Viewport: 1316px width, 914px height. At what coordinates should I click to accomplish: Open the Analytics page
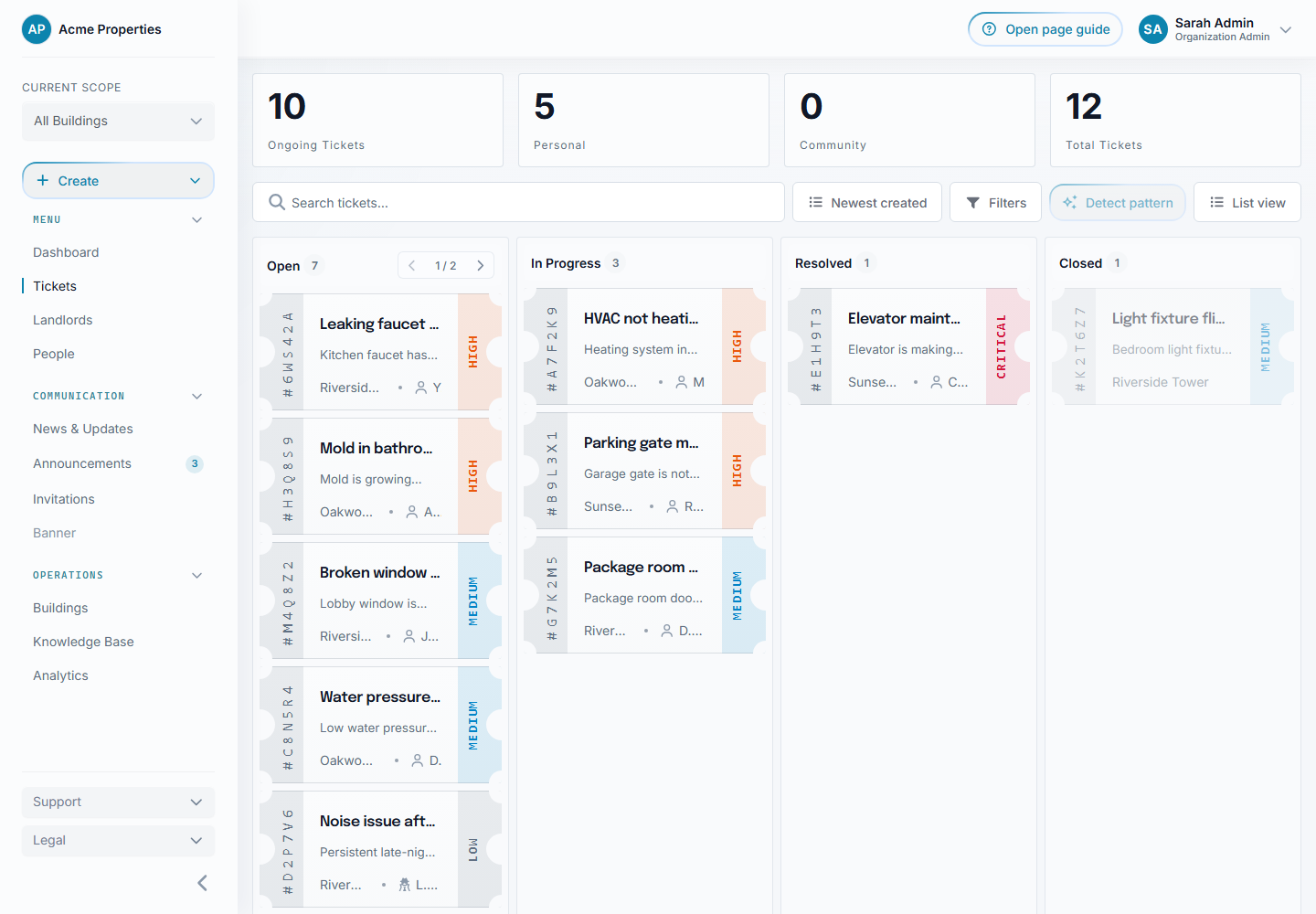pyautogui.click(x=60, y=675)
